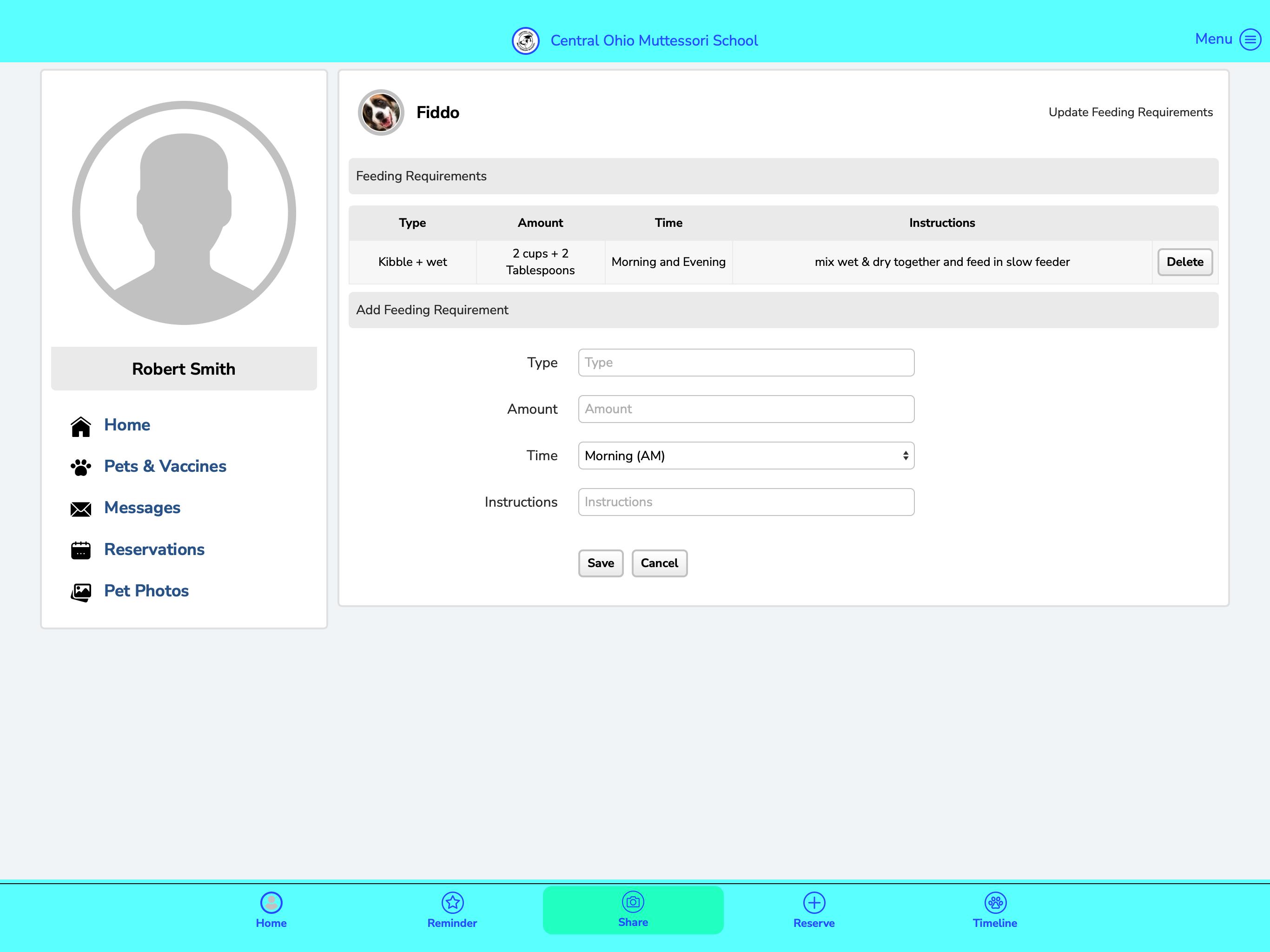Click the Type column header
The height and width of the screenshot is (952, 1270).
pos(412,223)
